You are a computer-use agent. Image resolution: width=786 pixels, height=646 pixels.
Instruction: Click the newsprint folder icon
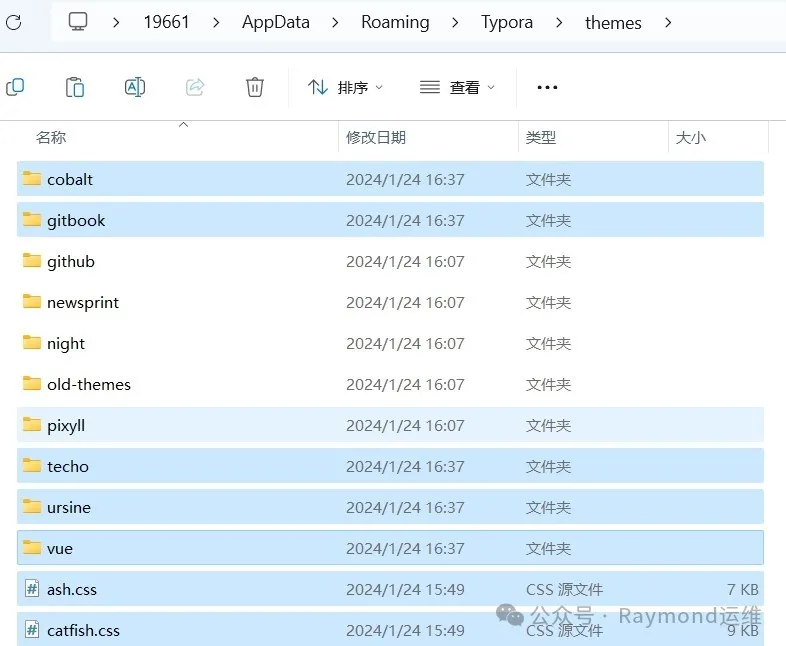tap(32, 302)
